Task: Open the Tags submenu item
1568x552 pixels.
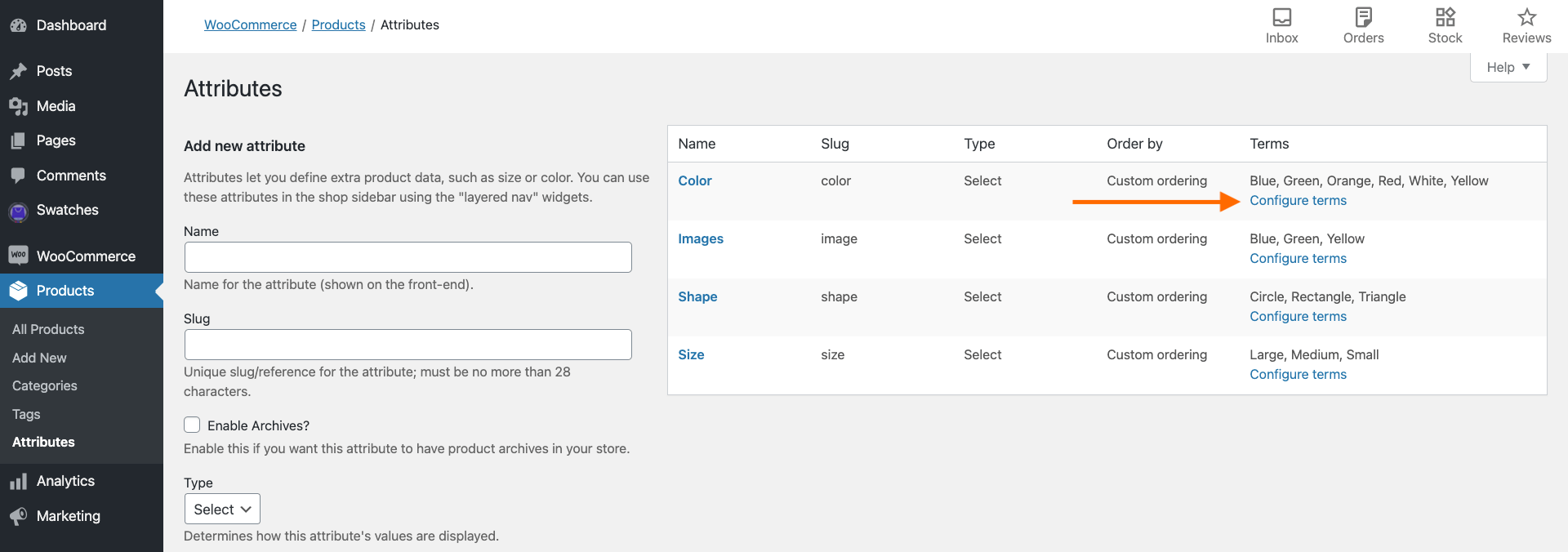Action: pyautogui.click(x=26, y=414)
